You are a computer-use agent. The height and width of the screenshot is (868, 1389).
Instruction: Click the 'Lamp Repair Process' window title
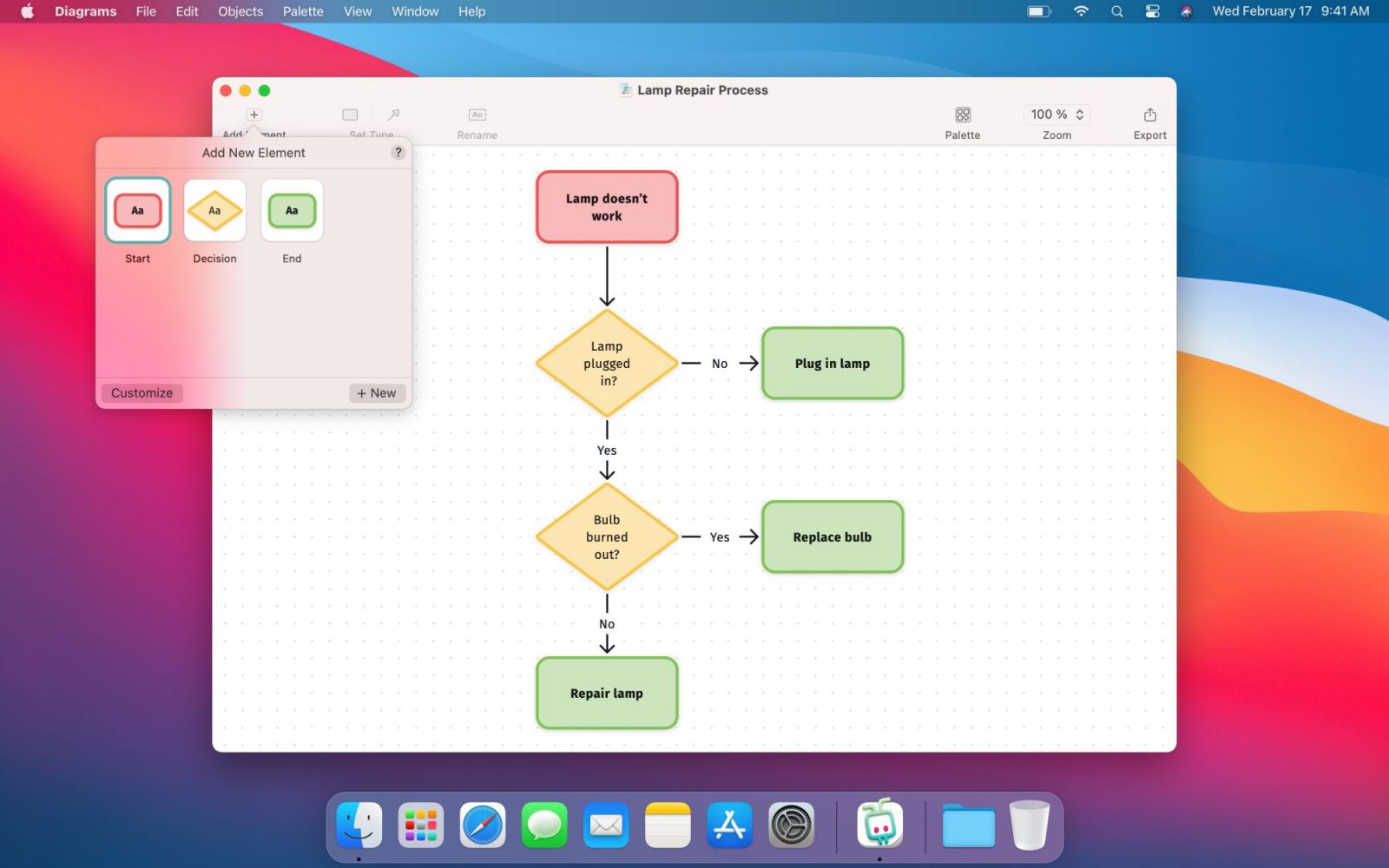(x=702, y=89)
